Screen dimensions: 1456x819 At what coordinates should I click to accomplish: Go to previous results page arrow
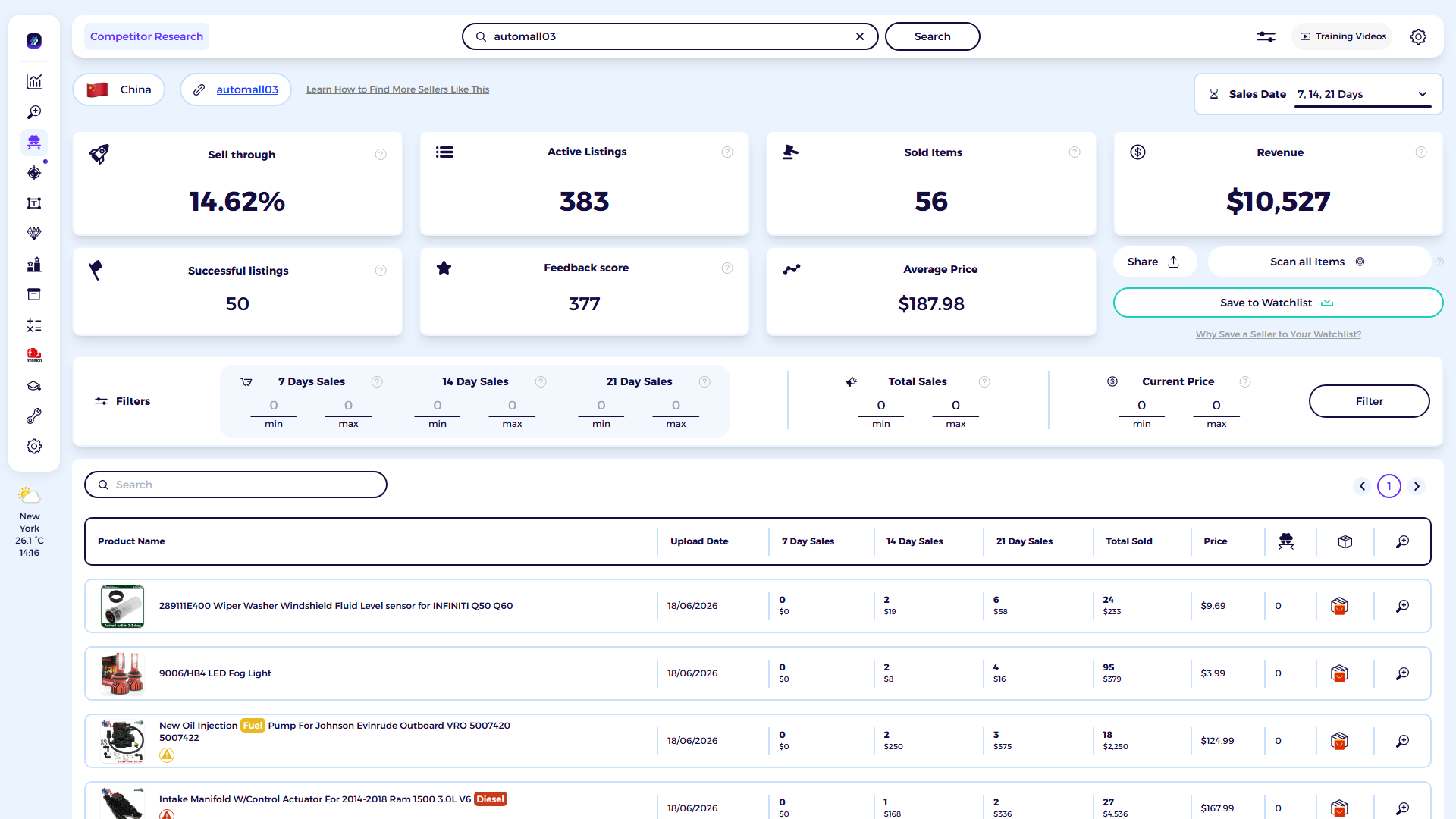pos(1362,486)
